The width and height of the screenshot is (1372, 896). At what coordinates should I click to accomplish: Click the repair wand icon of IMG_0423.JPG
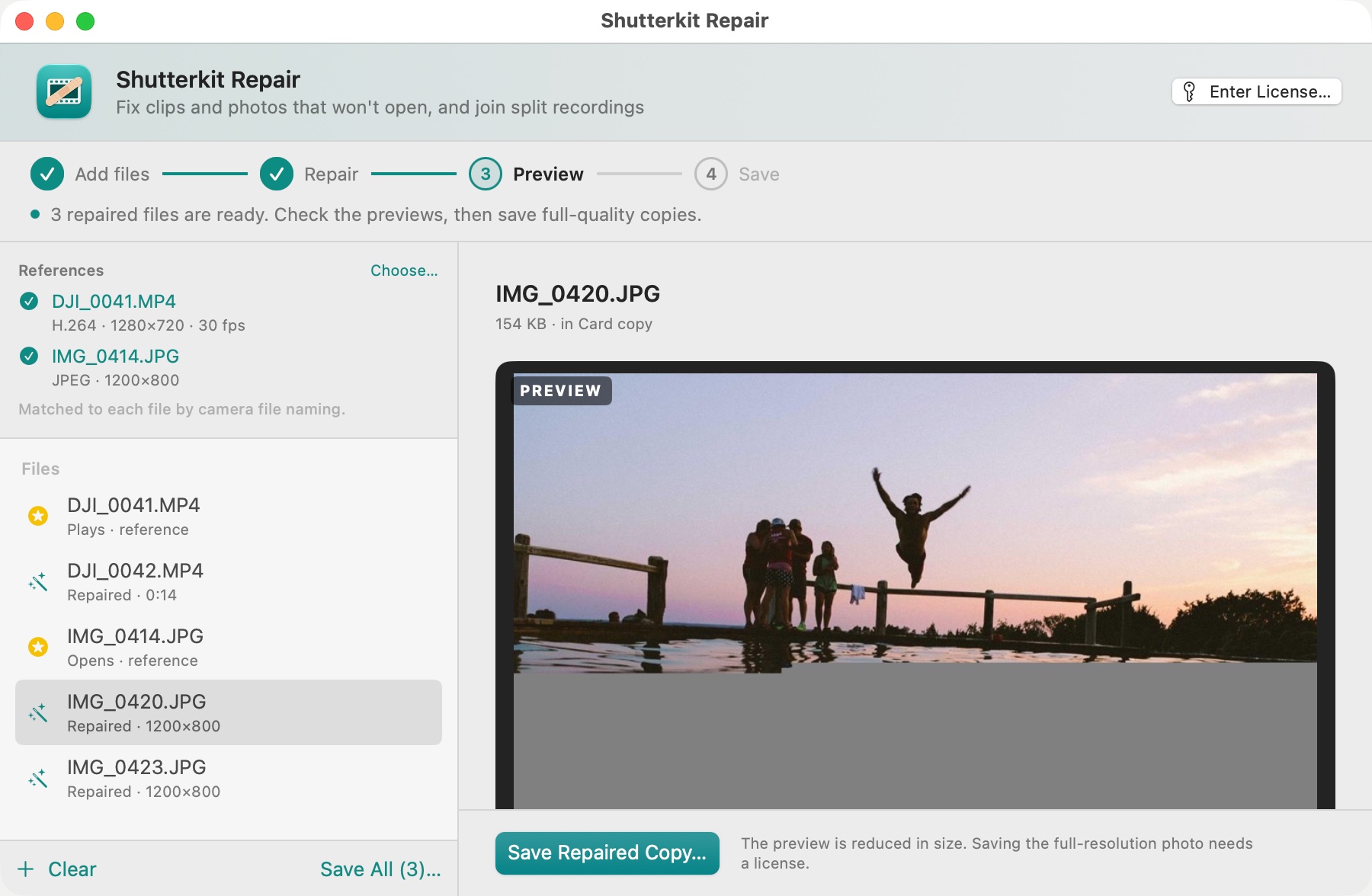point(38,779)
